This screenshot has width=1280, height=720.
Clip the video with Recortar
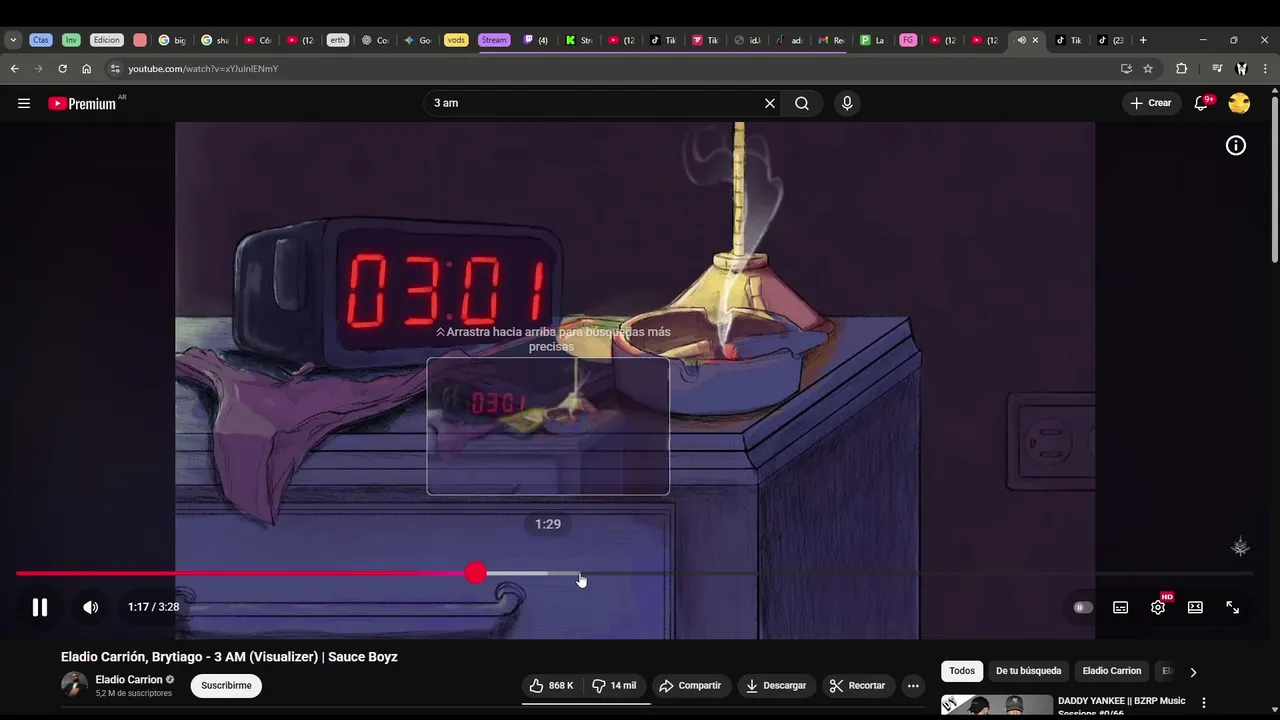[x=857, y=686]
